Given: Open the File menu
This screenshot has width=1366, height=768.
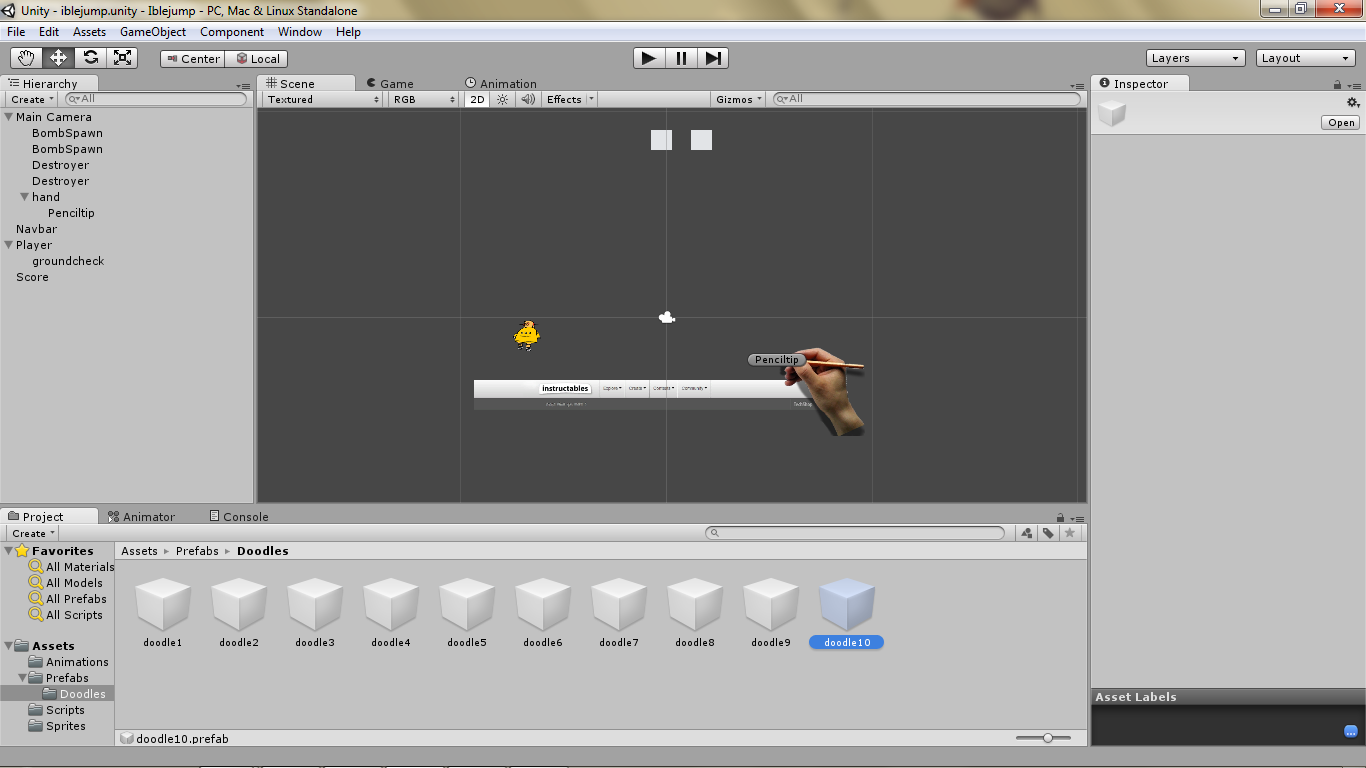Looking at the screenshot, I should tap(16, 31).
